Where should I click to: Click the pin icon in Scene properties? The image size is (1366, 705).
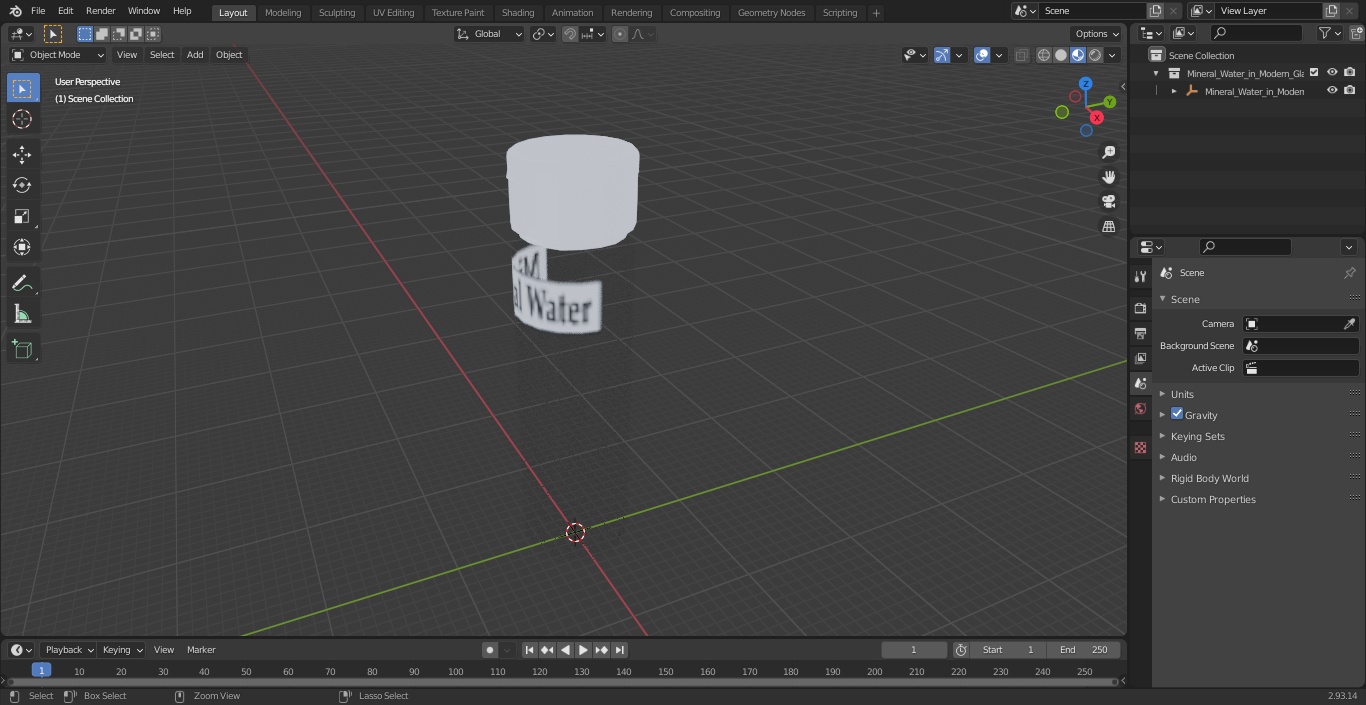(x=1349, y=272)
